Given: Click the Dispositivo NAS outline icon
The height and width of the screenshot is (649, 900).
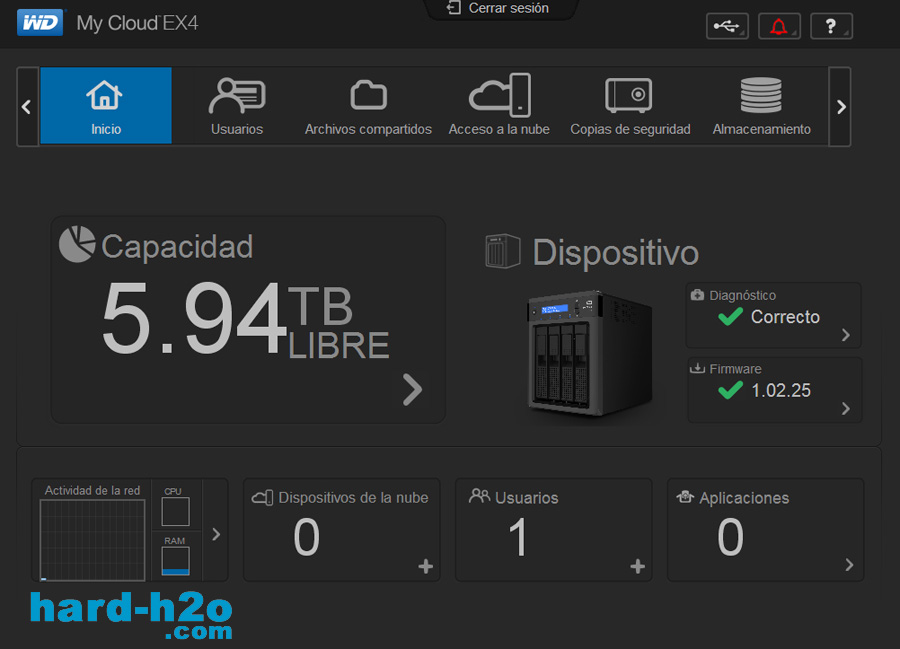Looking at the screenshot, I should (502, 251).
